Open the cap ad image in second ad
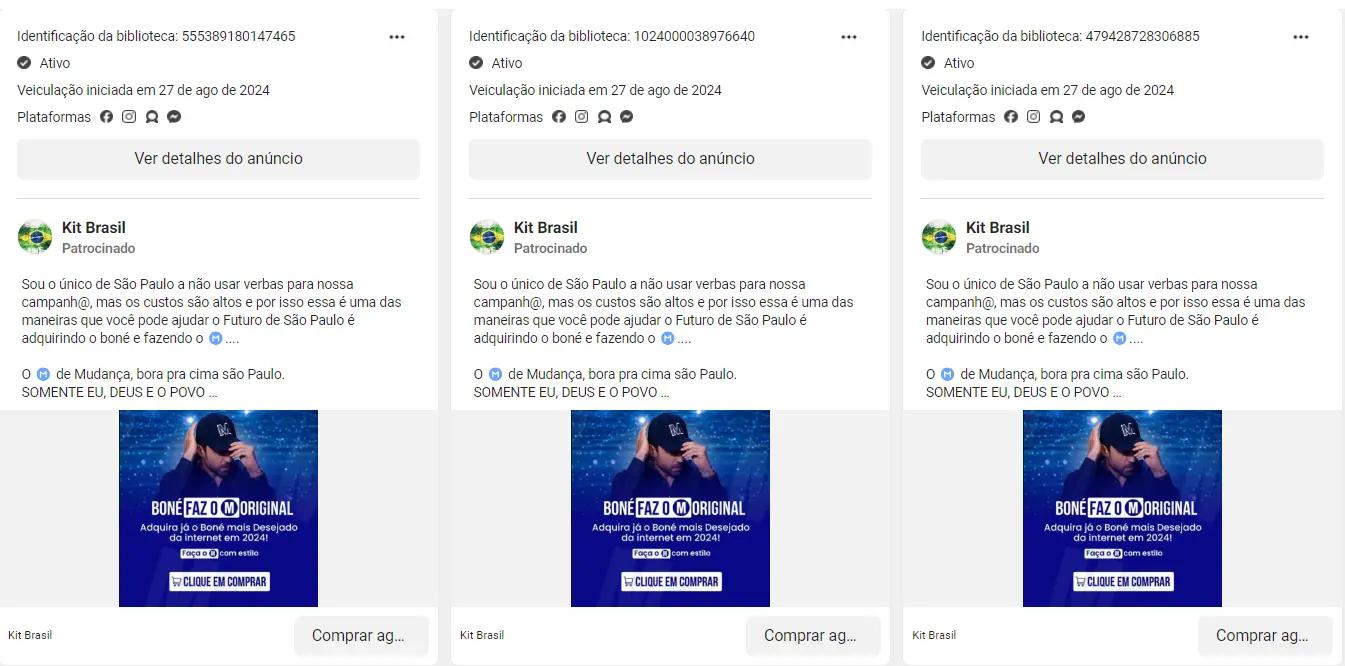Image resolution: width=1345 pixels, height=666 pixels. (x=670, y=508)
